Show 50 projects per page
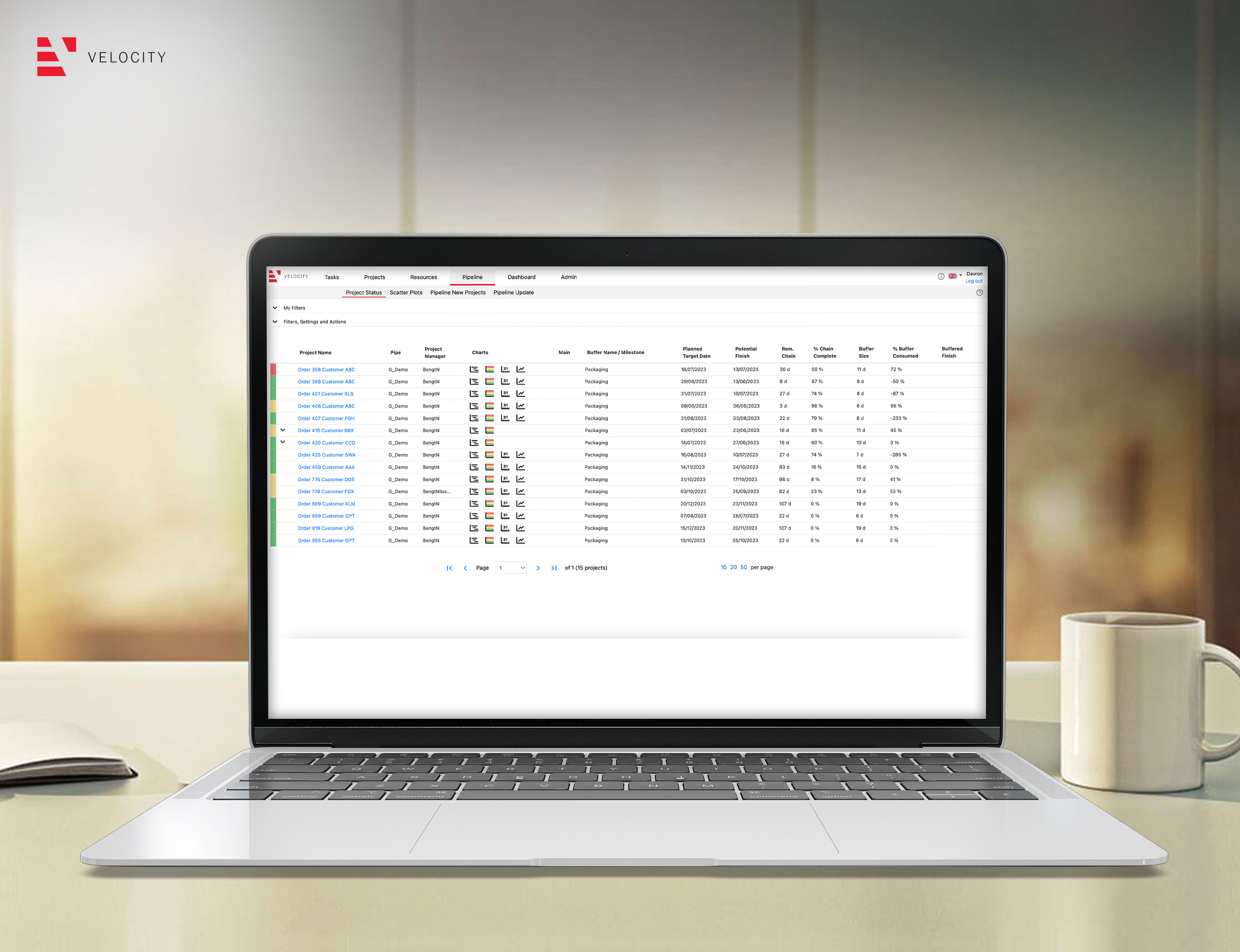The width and height of the screenshot is (1240, 952). tap(743, 567)
